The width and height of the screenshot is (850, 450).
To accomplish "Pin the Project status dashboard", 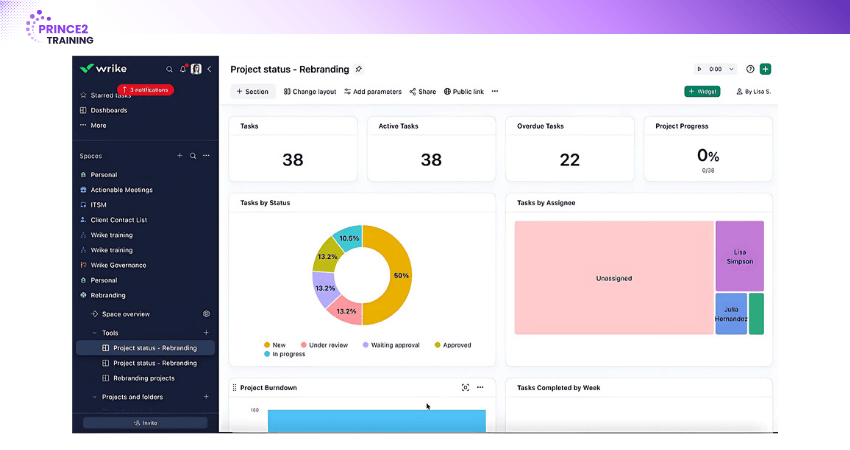I will coord(359,69).
